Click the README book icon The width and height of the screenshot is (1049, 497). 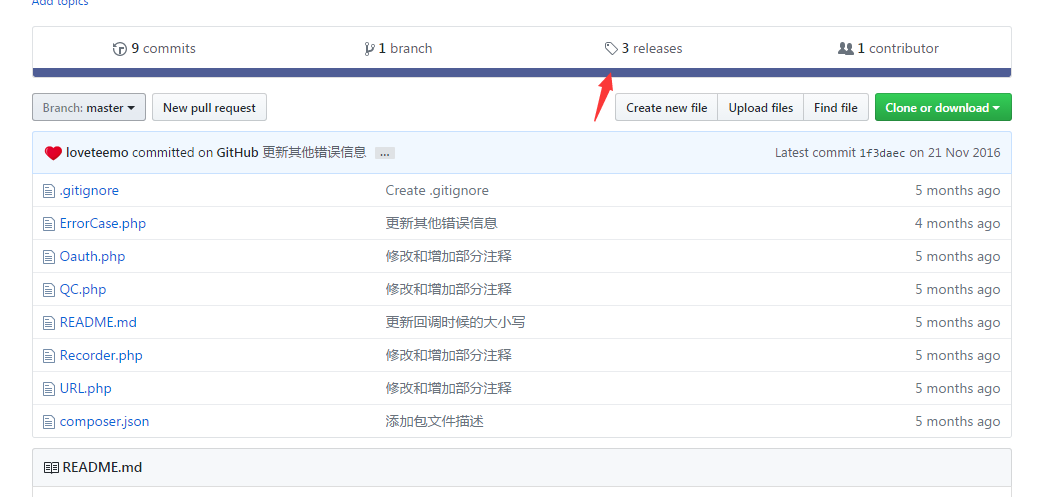pyautogui.click(x=51, y=468)
